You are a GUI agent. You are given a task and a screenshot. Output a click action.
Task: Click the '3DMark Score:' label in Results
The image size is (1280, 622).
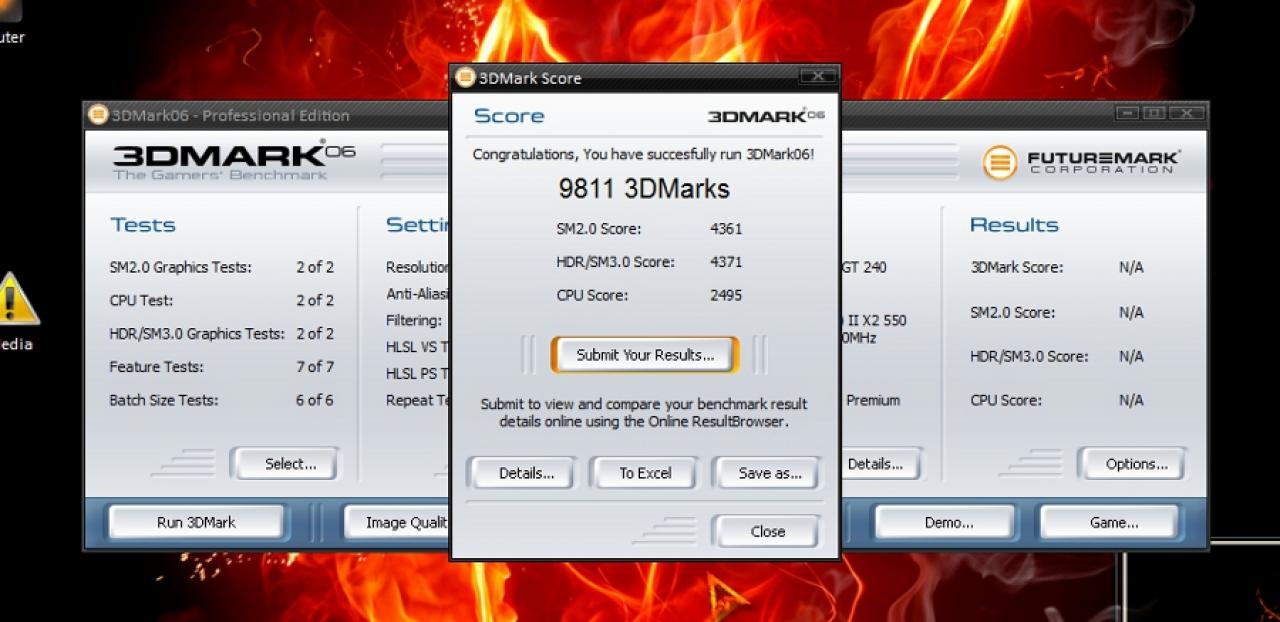pyautogui.click(x=1016, y=268)
